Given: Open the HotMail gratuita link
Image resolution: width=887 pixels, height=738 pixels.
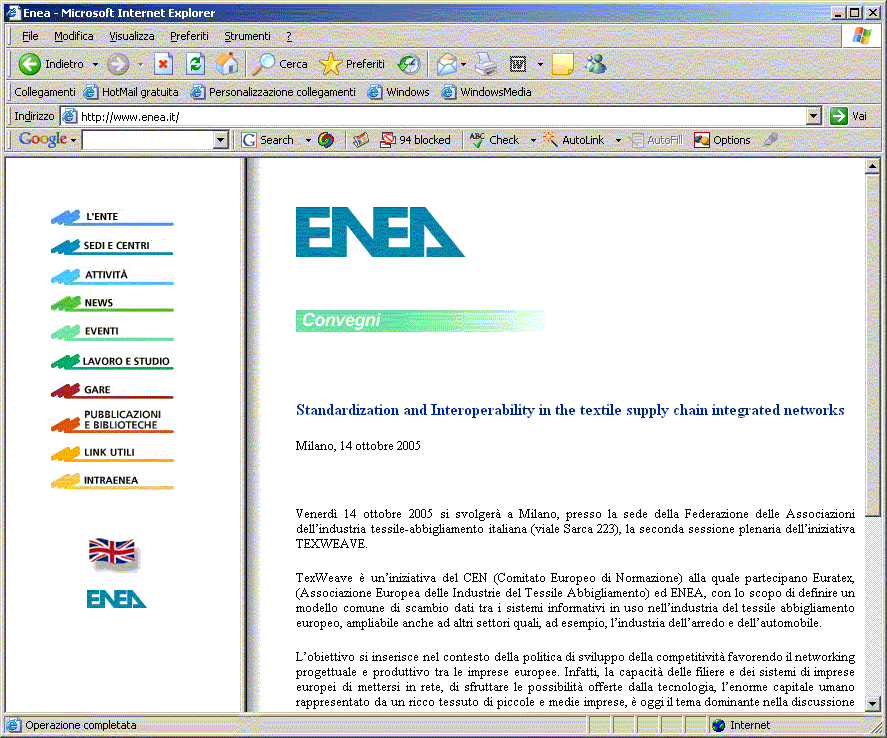Looking at the screenshot, I should coord(131,92).
